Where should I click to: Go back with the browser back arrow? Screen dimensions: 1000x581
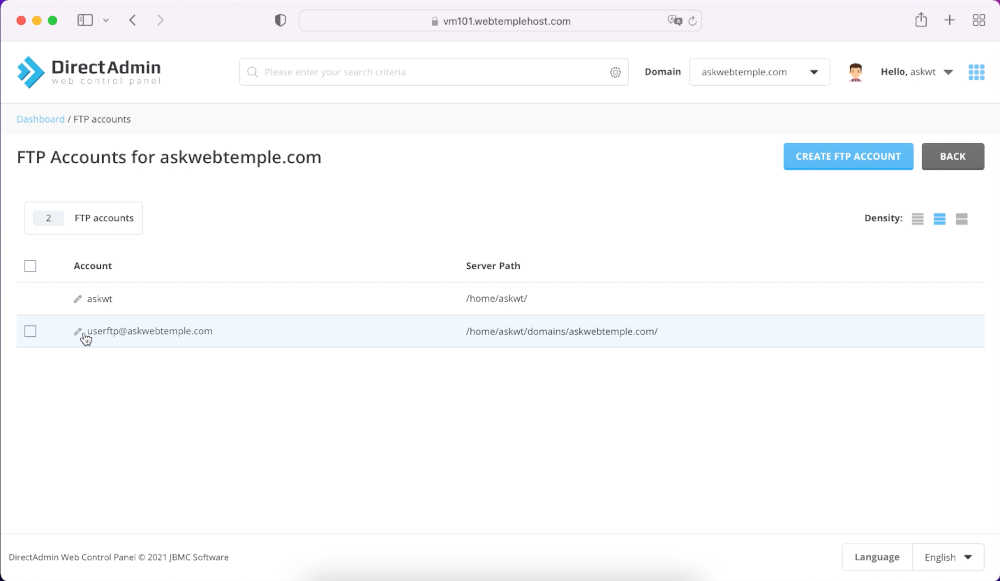133,20
